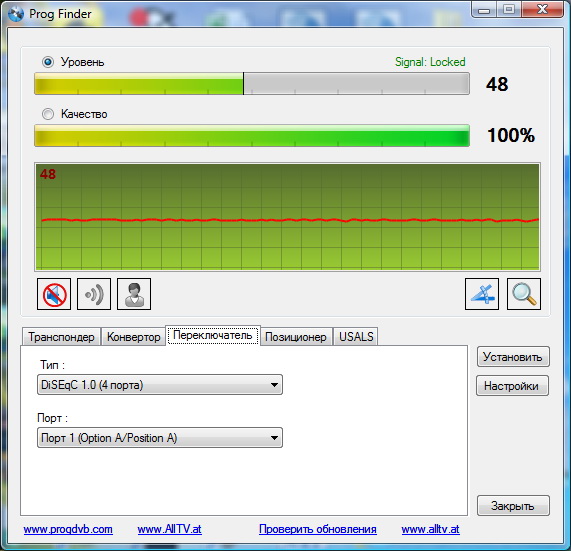Image resolution: width=571 pixels, height=551 pixels.
Task: Expand the Порт 1 Option A dropdown
Action: tap(160, 438)
